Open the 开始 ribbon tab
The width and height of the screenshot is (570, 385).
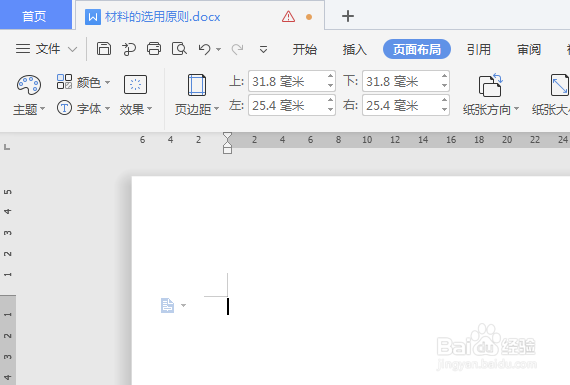pos(305,49)
